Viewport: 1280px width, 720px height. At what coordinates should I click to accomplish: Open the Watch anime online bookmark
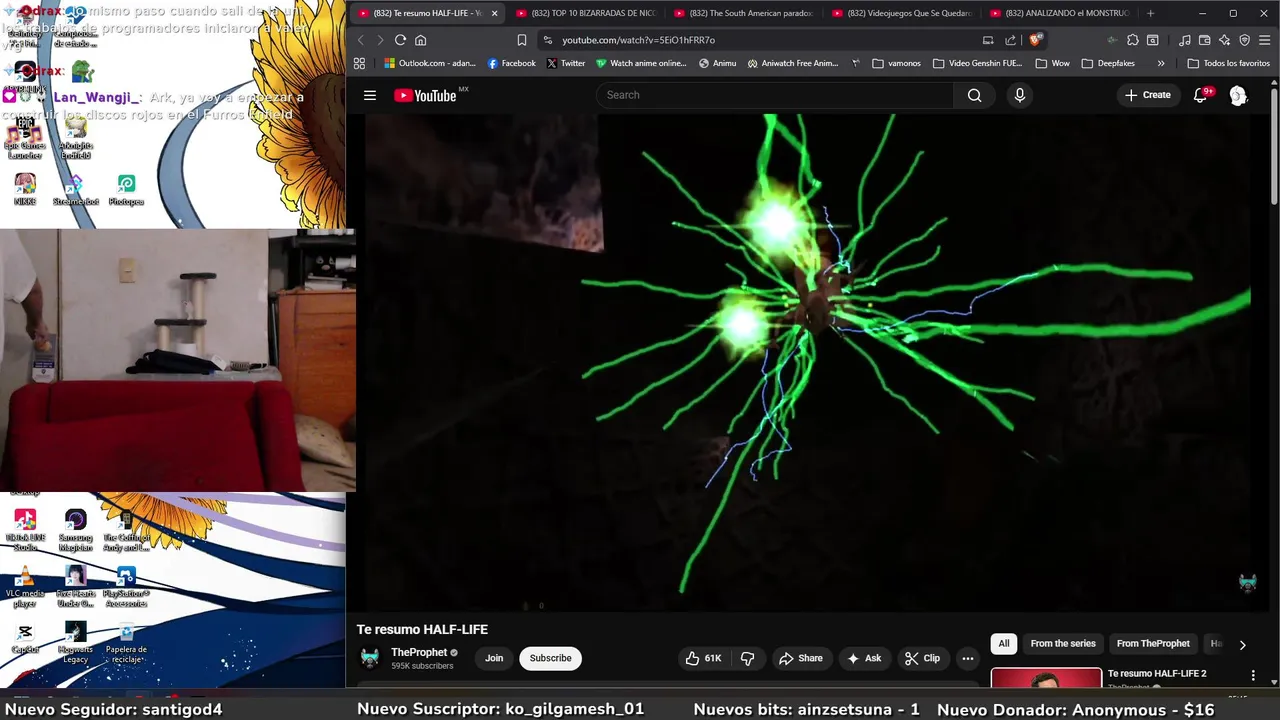tap(641, 63)
